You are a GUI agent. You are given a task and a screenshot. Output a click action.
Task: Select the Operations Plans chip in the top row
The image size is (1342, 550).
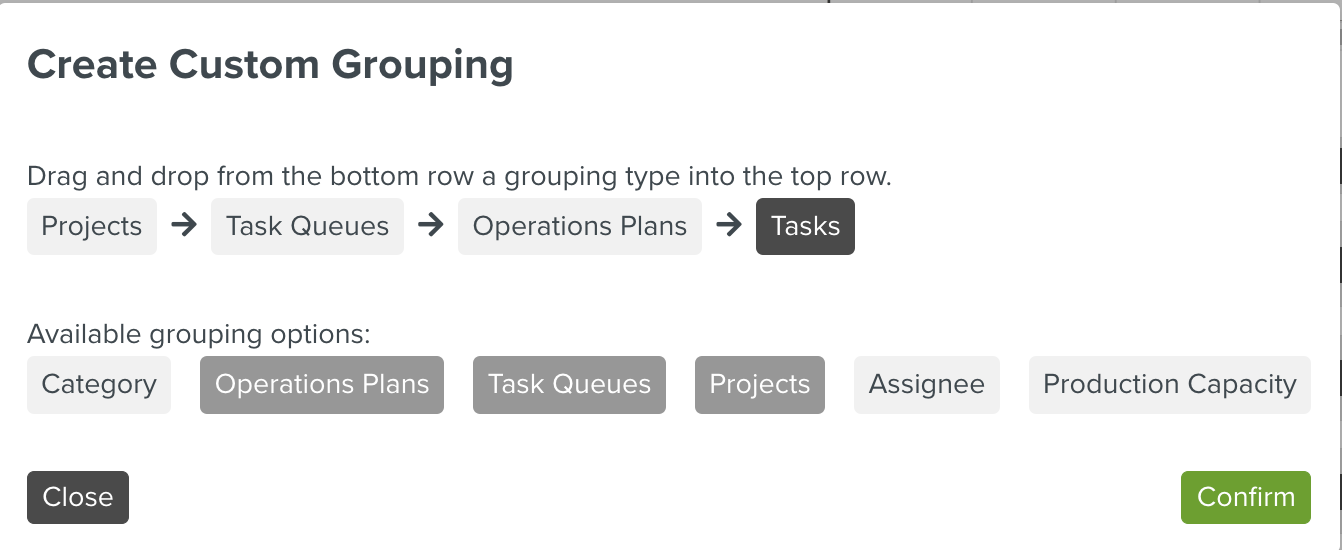[x=580, y=226]
